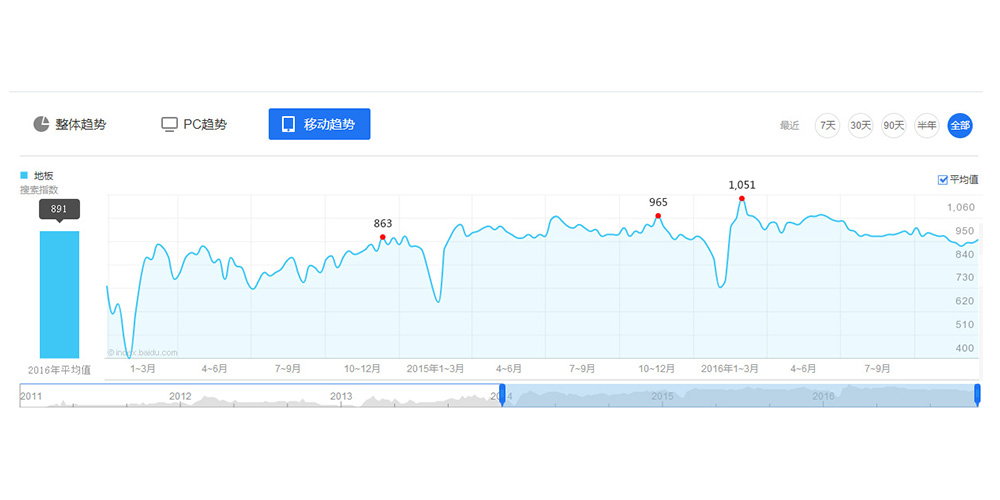
Task: Click the monitor icon for PC趋势
Action: click(x=170, y=124)
